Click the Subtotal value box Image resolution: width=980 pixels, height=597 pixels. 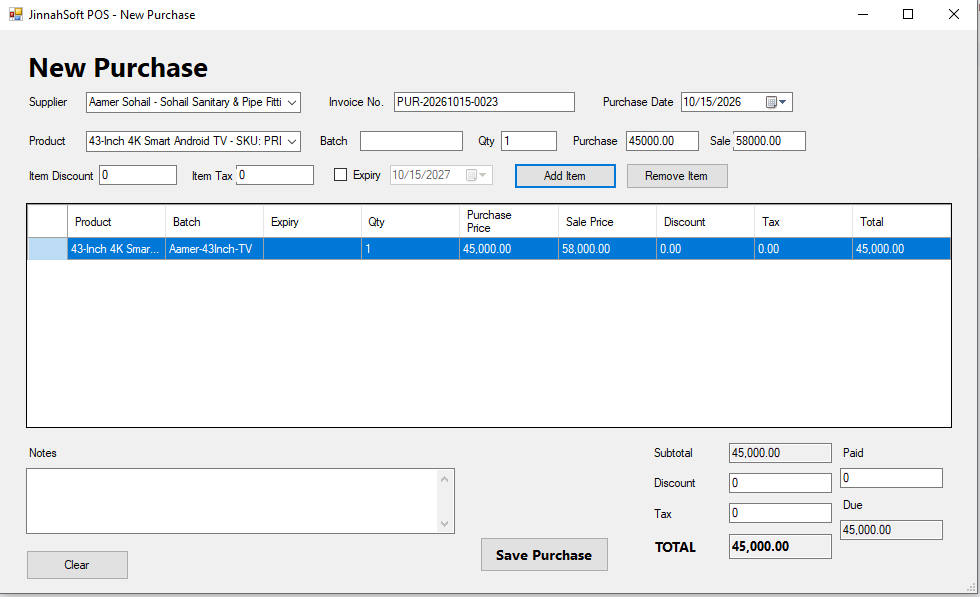tap(780, 453)
